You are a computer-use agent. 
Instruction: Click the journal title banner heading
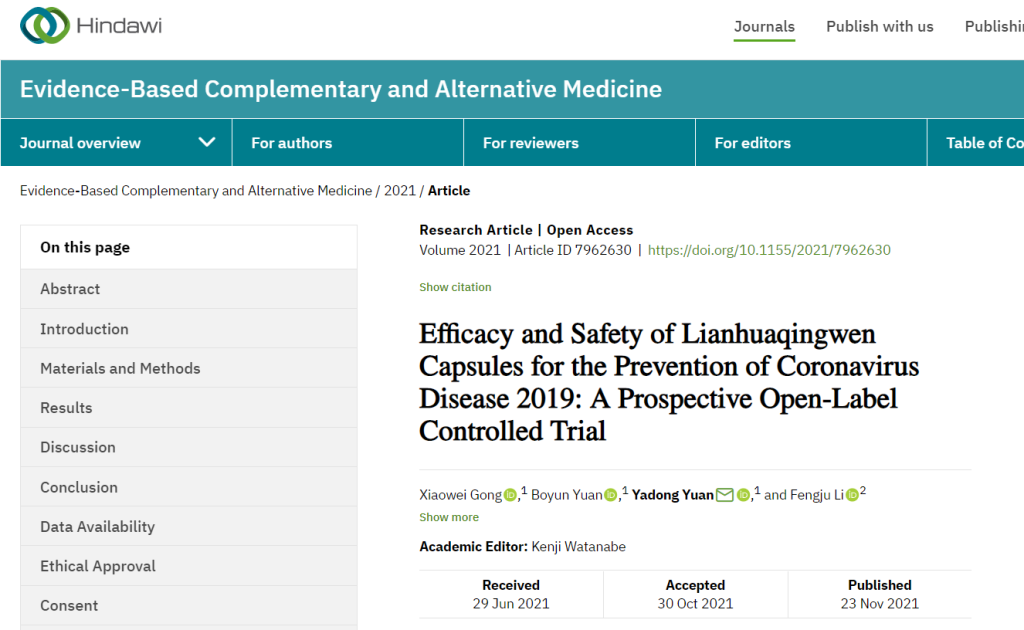pyautogui.click(x=341, y=89)
